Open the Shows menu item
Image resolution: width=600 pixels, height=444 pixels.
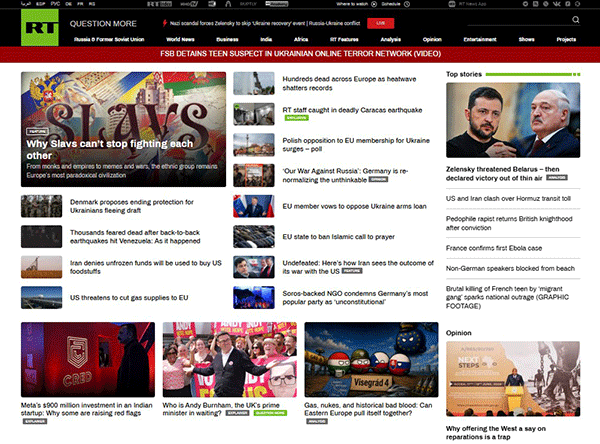(x=527, y=39)
